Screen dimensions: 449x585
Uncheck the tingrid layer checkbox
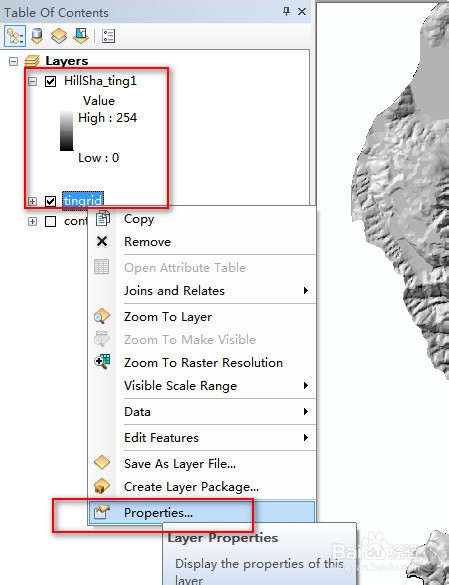(50, 201)
